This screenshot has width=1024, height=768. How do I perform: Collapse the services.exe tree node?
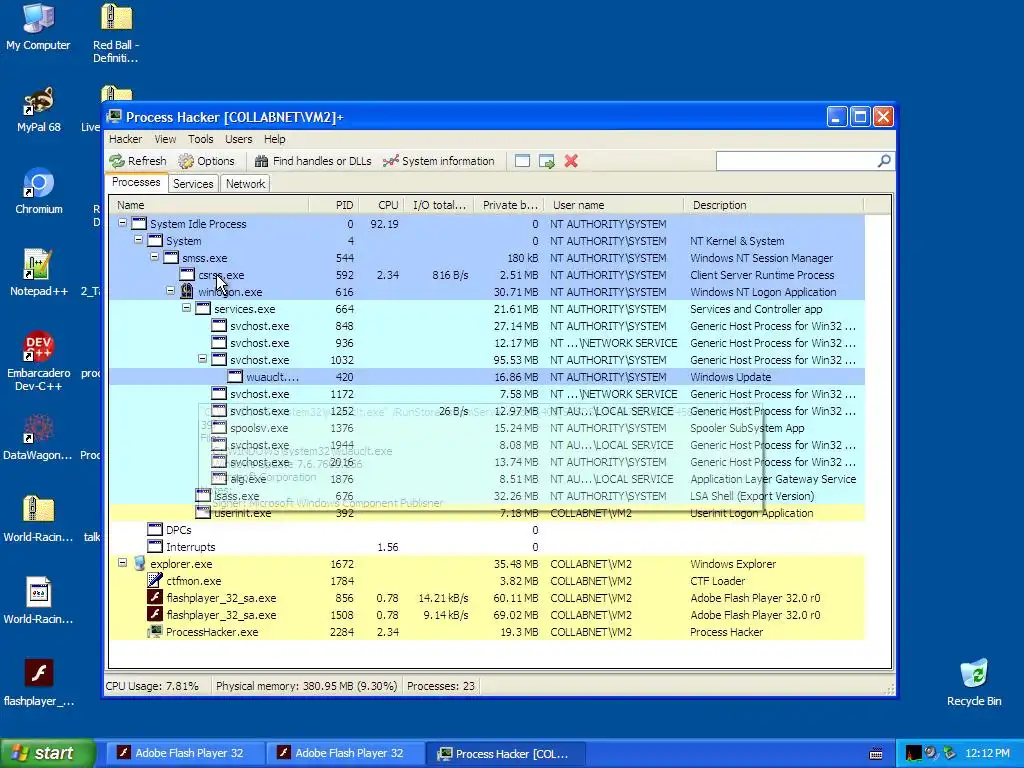(187, 308)
